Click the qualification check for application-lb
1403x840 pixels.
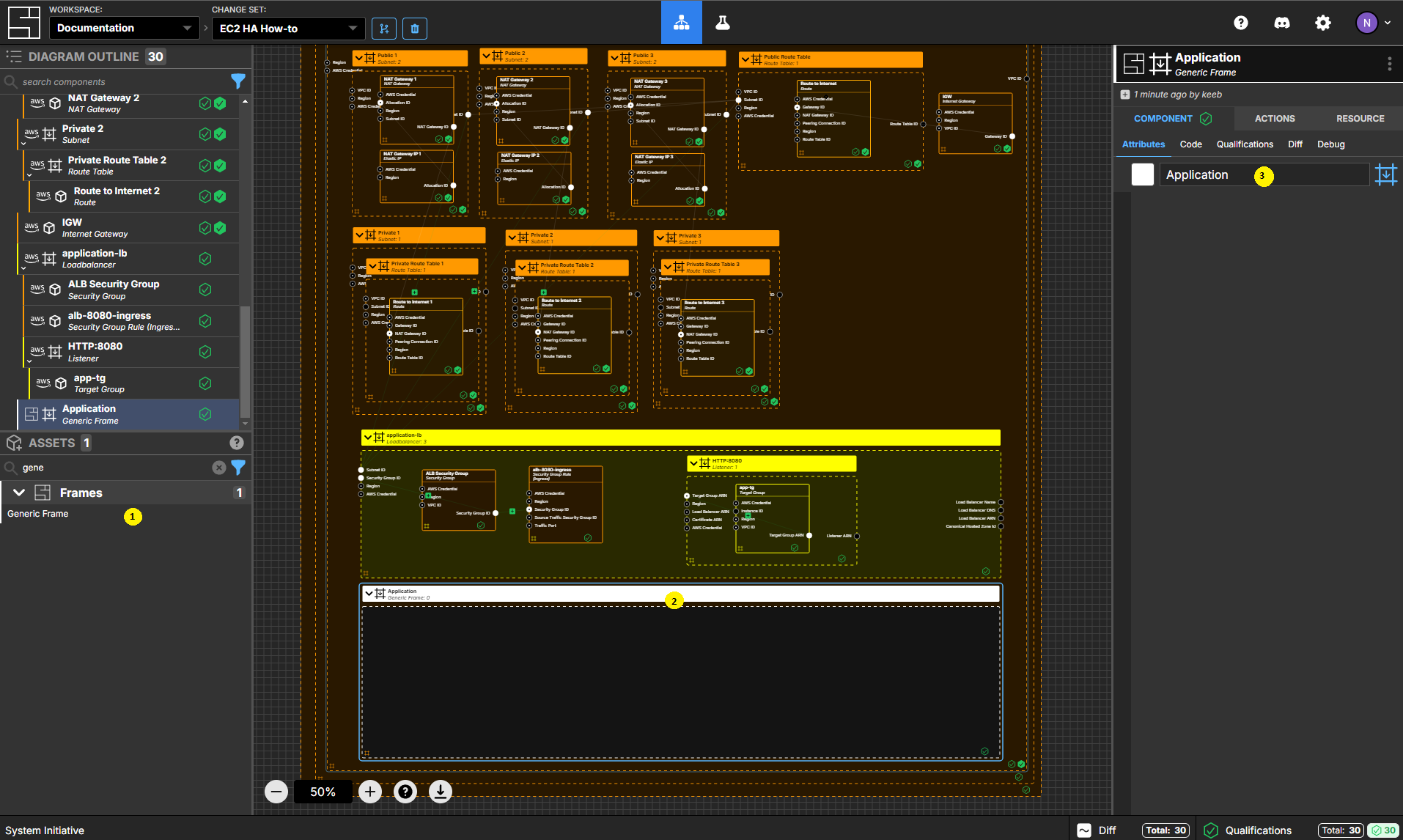point(205,259)
